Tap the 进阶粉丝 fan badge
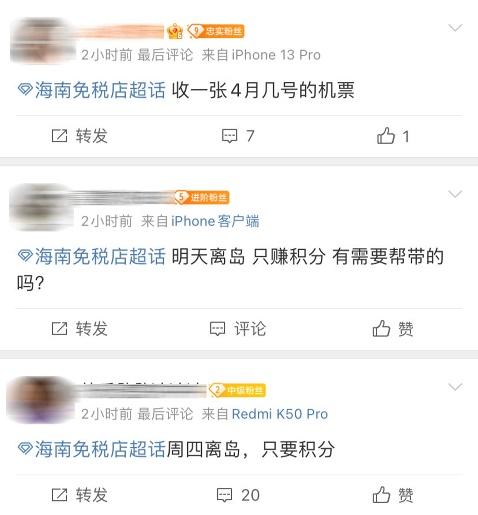Screen dimensions: 478x515 pyautogui.click(x=202, y=197)
